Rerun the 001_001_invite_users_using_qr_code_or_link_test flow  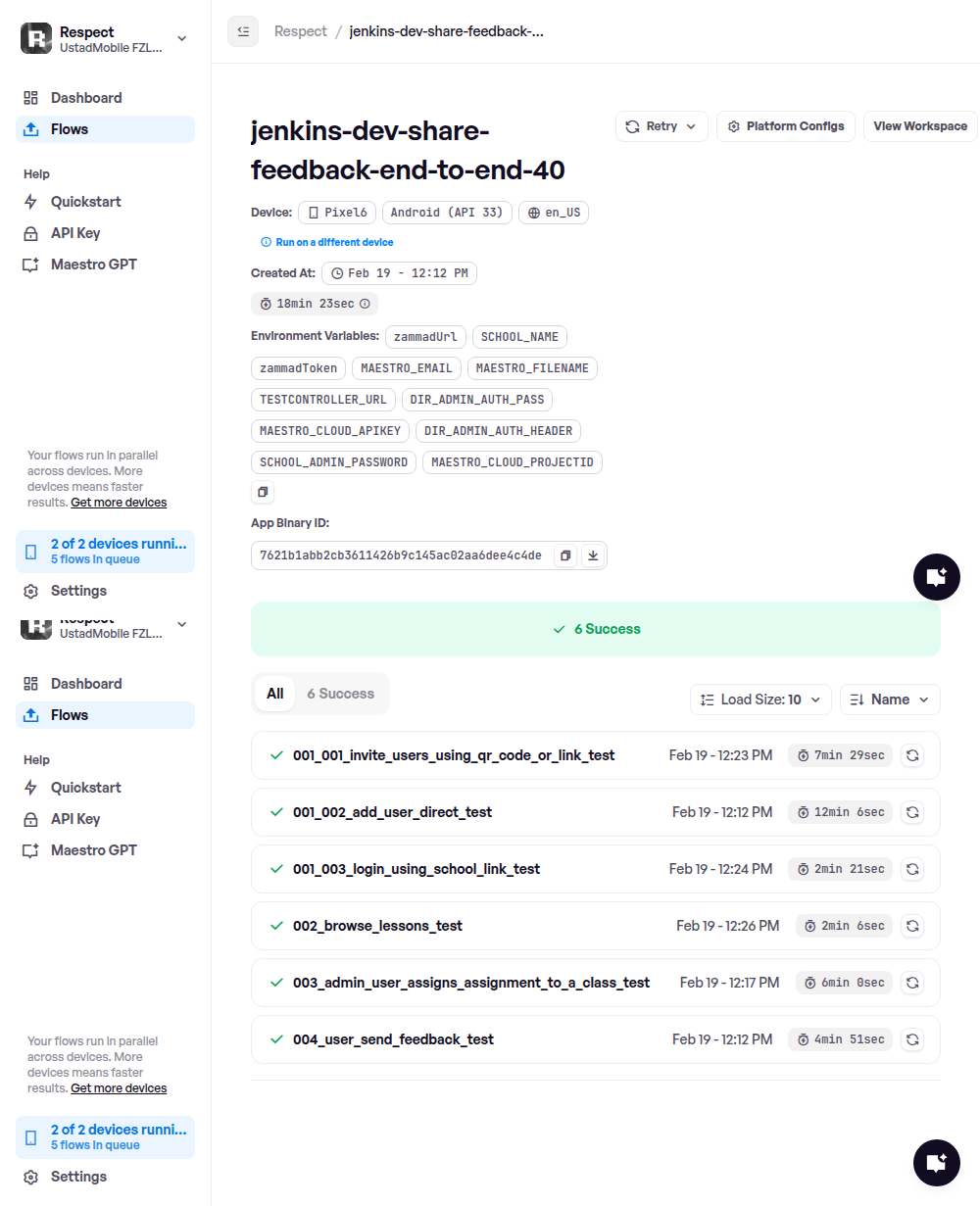[911, 755]
